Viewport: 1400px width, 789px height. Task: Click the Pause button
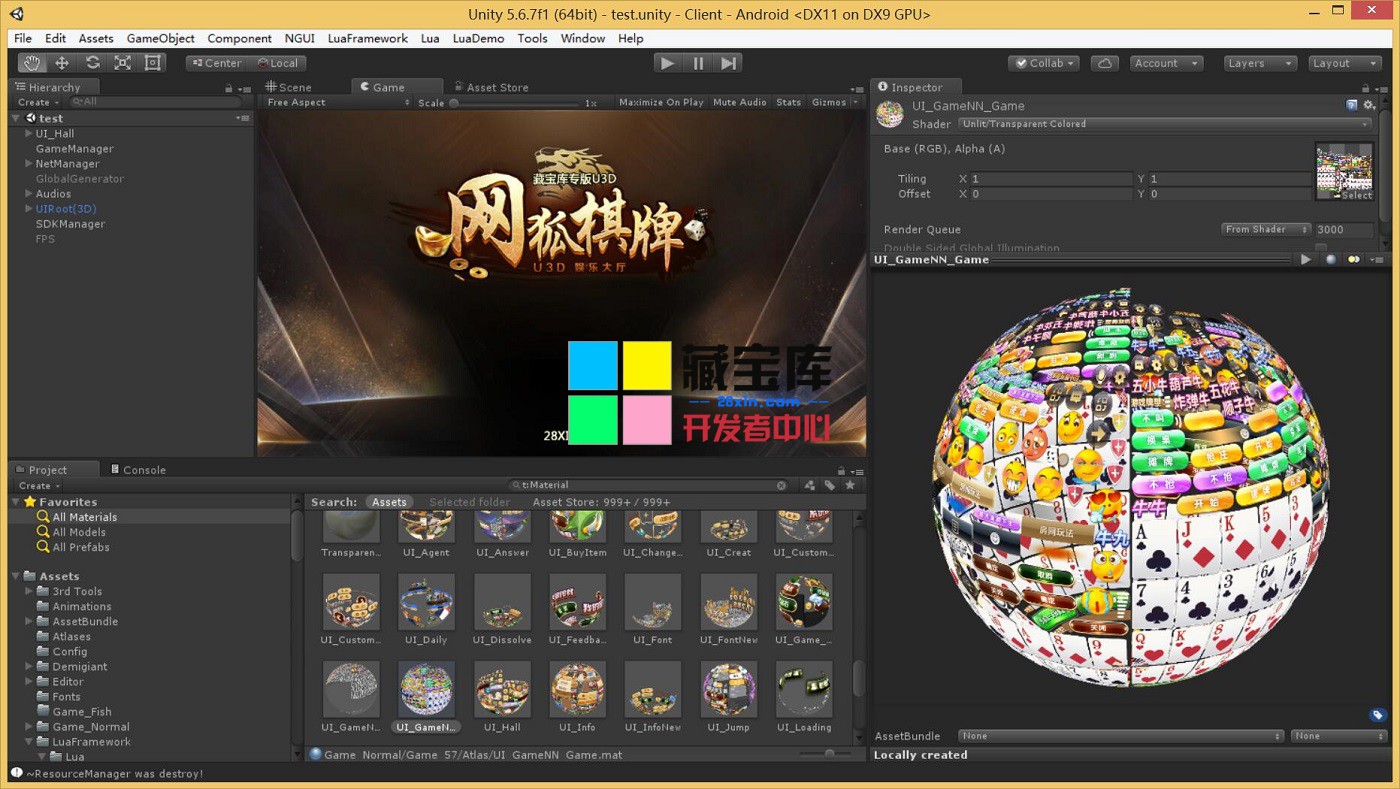(x=698, y=63)
